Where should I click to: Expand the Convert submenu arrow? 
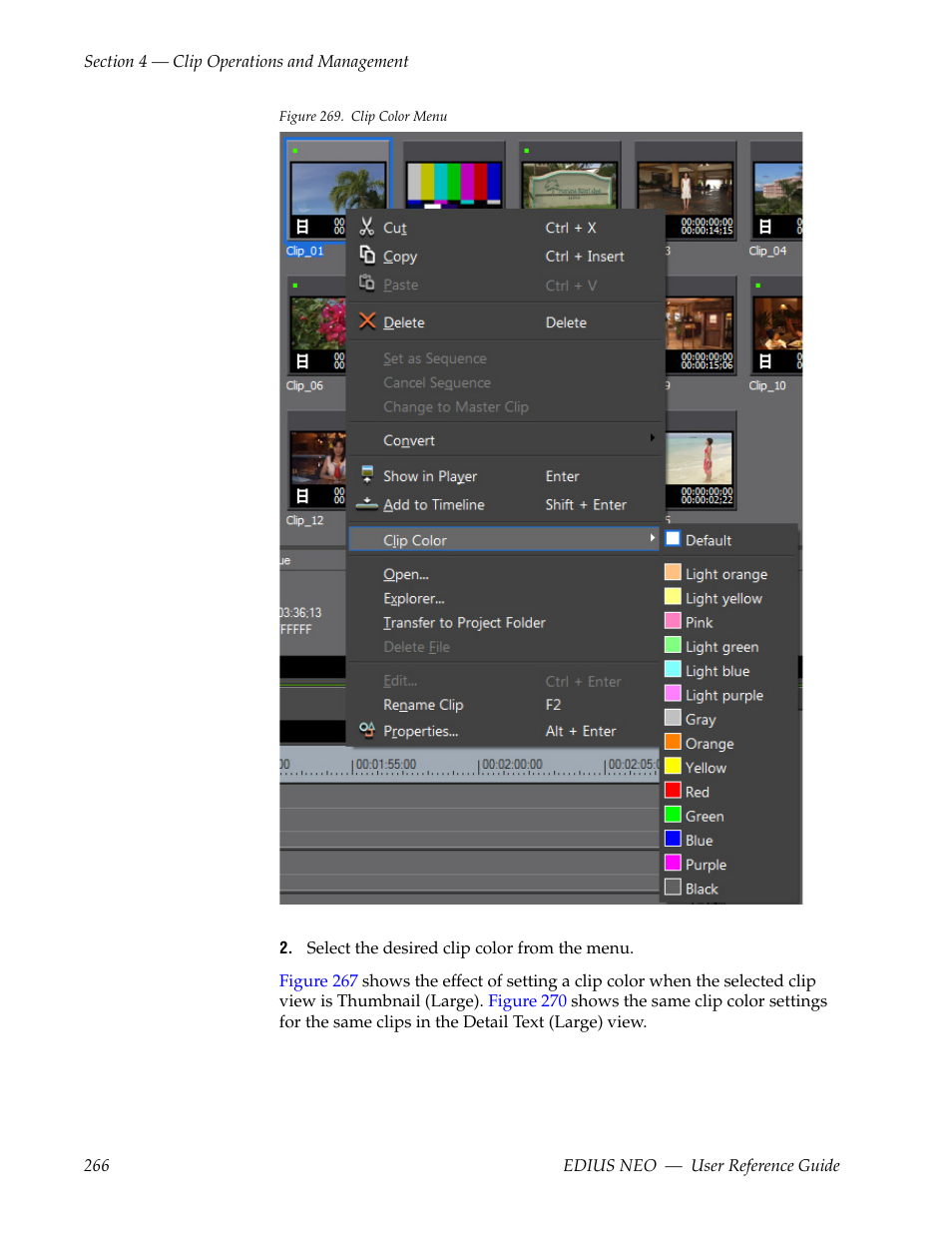pyautogui.click(x=653, y=438)
